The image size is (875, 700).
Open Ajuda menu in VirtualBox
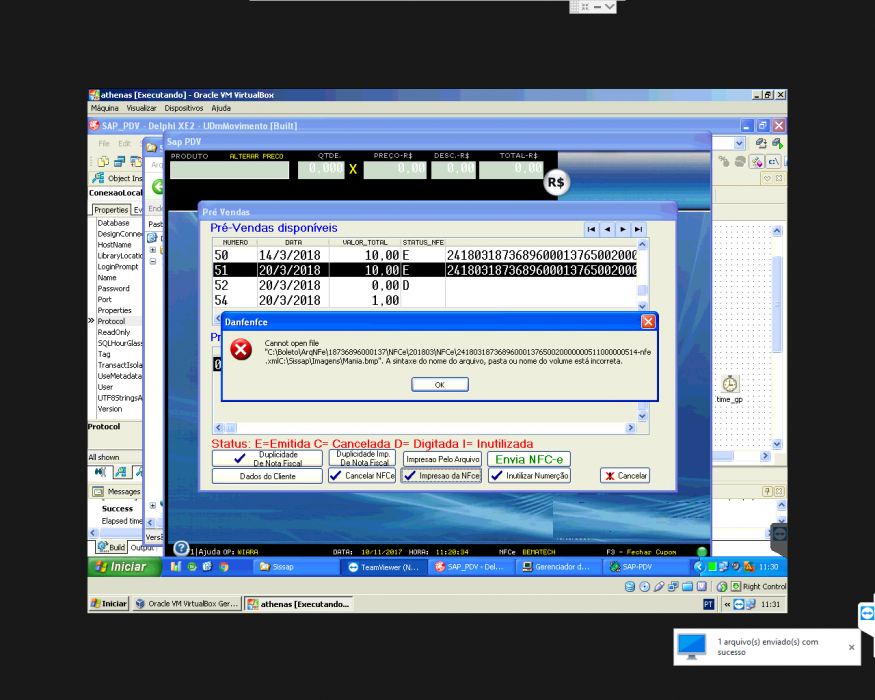pyautogui.click(x=221, y=108)
